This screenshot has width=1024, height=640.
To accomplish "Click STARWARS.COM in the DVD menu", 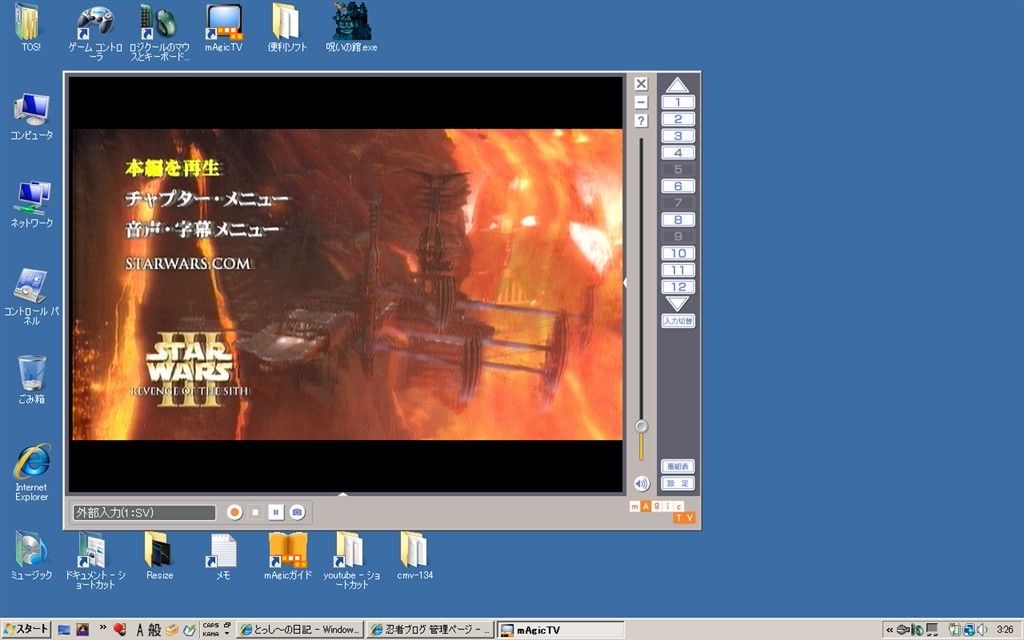I will click(x=187, y=264).
